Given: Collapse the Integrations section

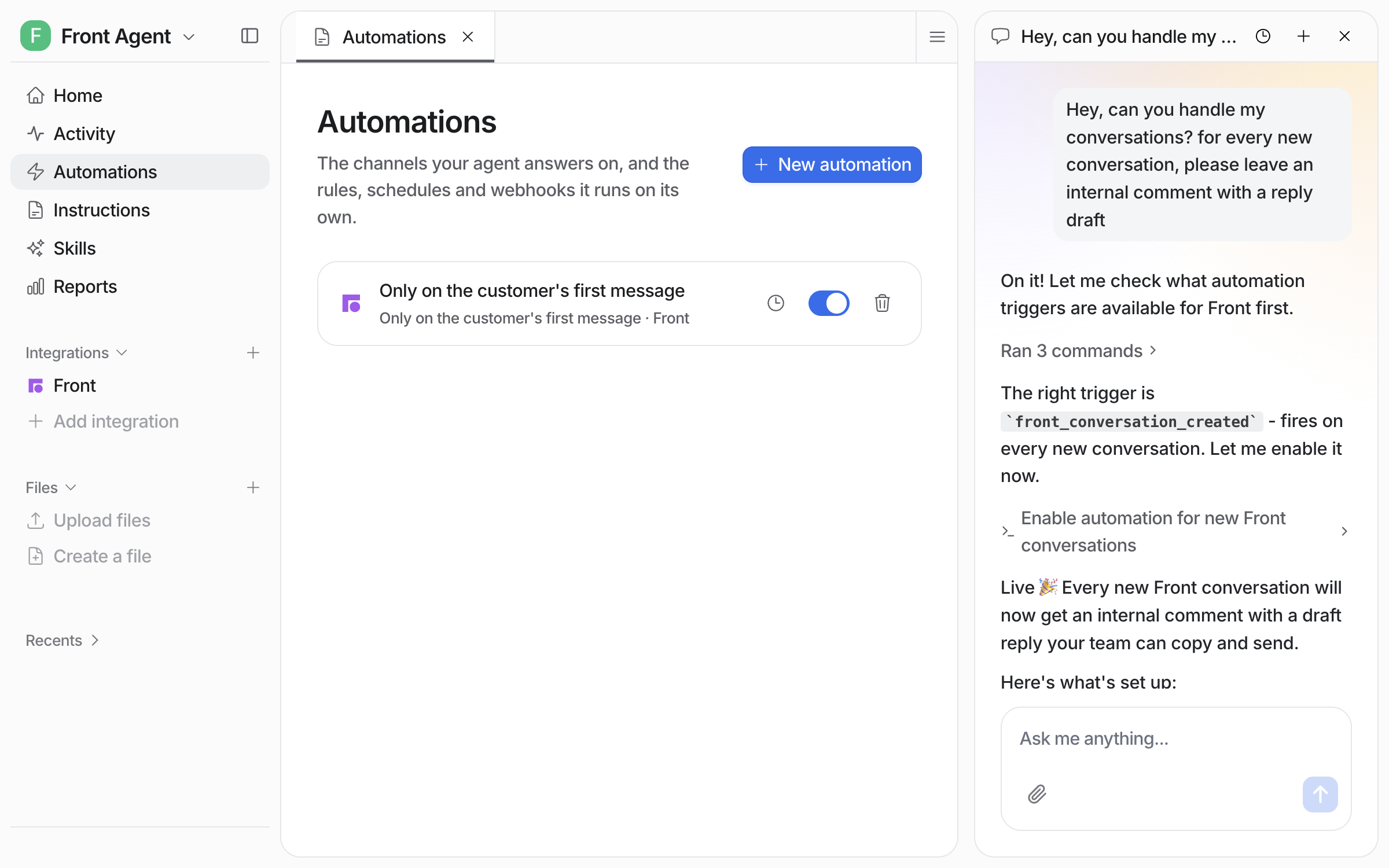Looking at the screenshot, I should [x=76, y=353].
